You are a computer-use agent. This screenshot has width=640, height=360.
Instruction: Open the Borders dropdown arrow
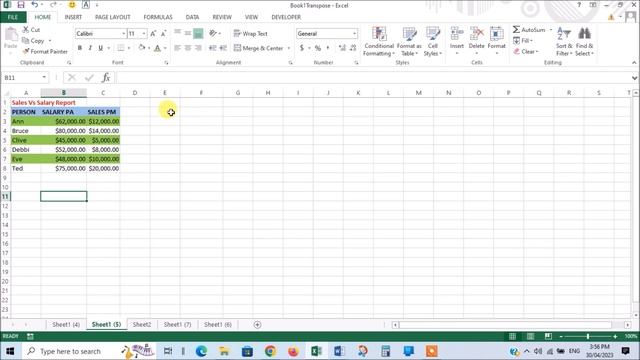pos(129,48)
